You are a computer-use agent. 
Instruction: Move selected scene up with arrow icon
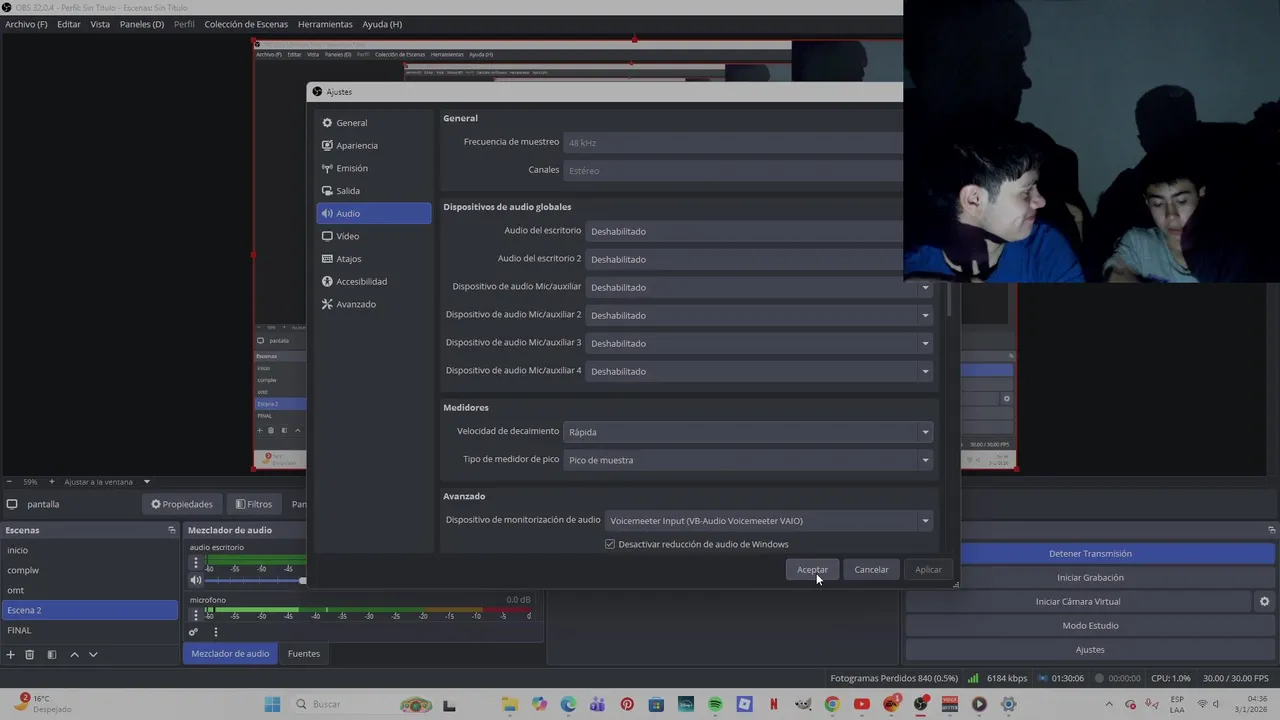[x=74, y=654]
